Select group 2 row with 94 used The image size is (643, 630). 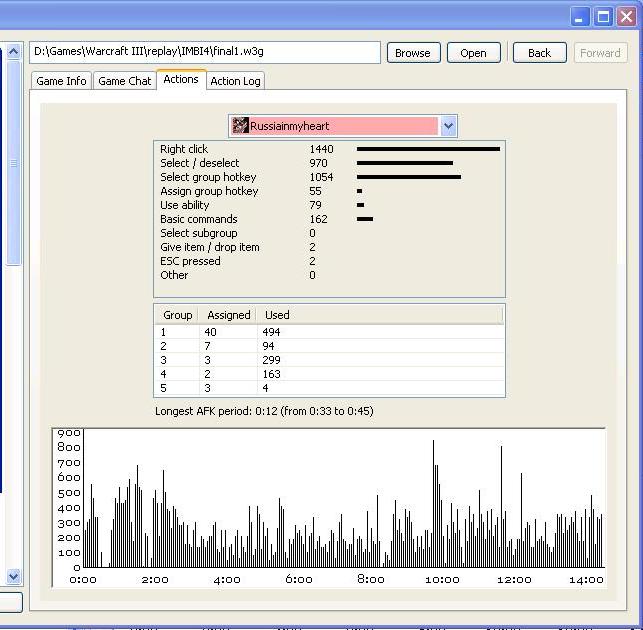[329, 346]
